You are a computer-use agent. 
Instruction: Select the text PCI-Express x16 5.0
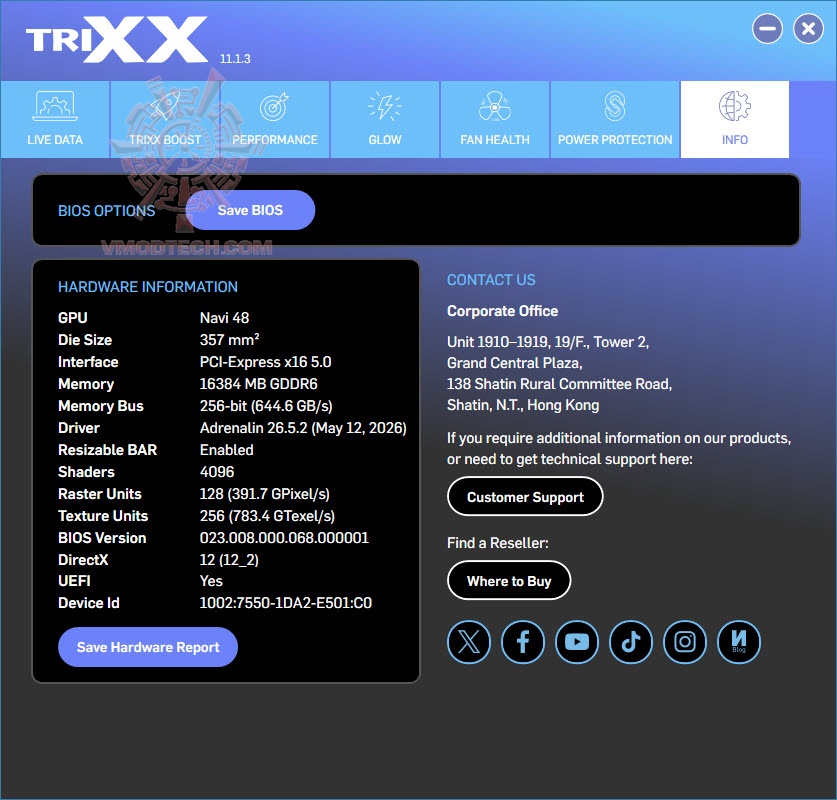[265, 362]
